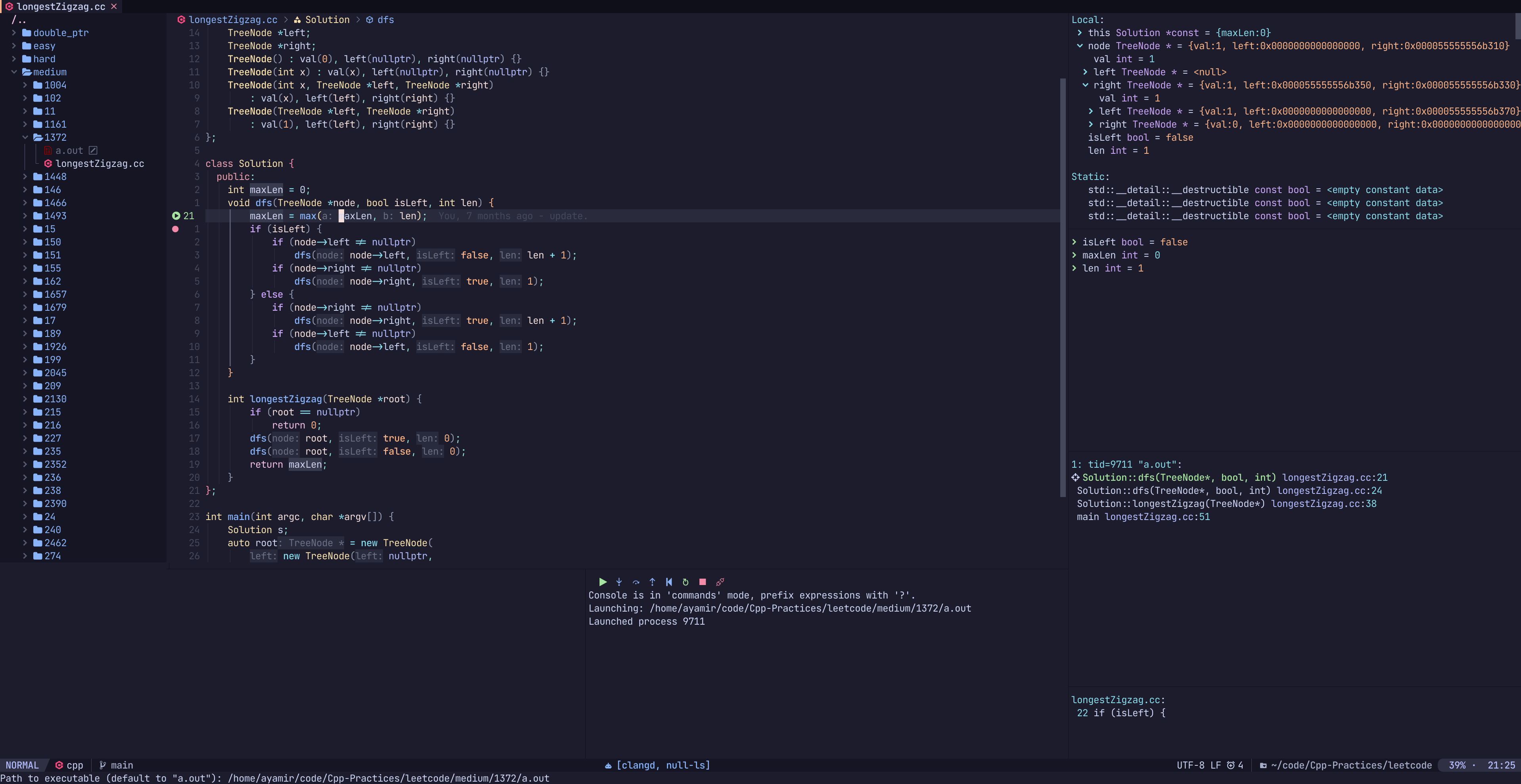
Task: Click the step into arrow icon
Action: click(x=619, y=581)
